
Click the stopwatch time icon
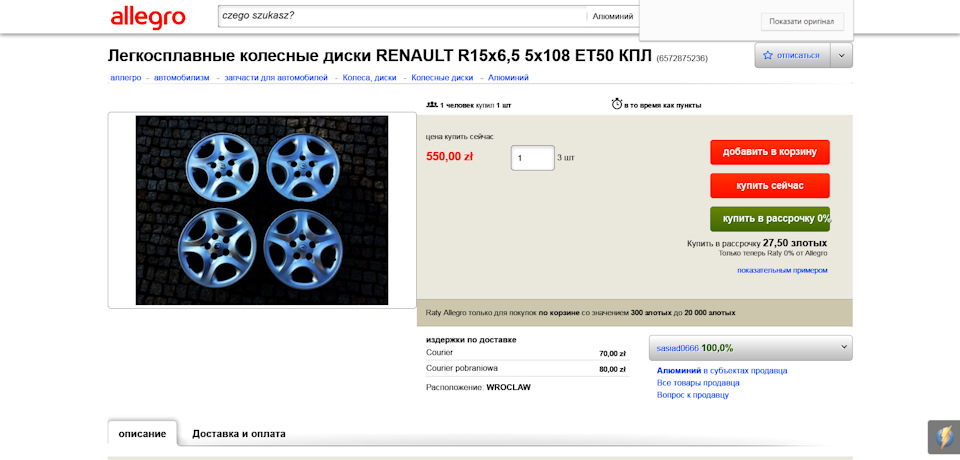617,104
